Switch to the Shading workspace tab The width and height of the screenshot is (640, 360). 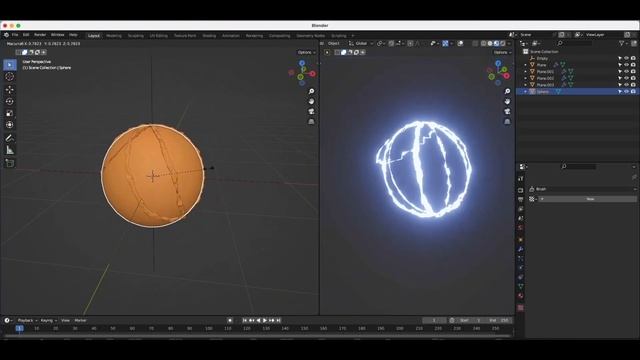tap(209, 36)
